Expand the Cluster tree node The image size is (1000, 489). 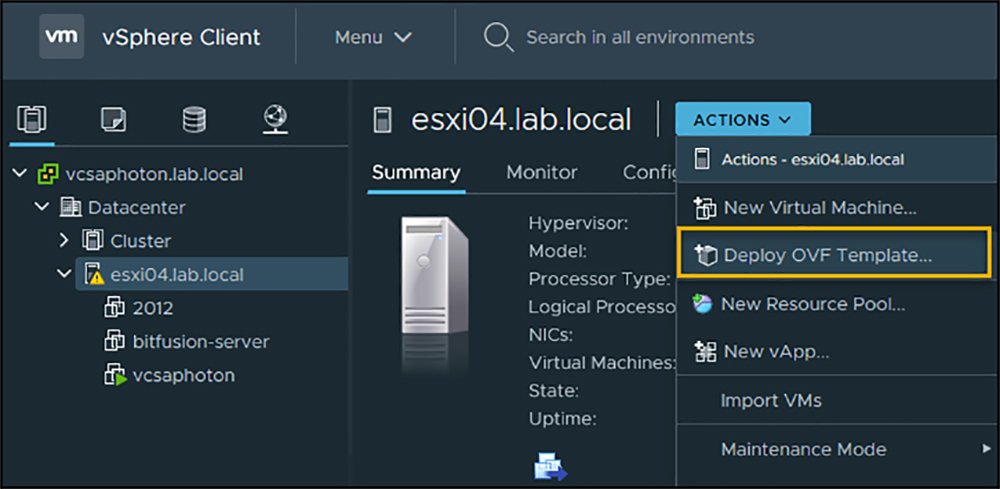(64, 241)
